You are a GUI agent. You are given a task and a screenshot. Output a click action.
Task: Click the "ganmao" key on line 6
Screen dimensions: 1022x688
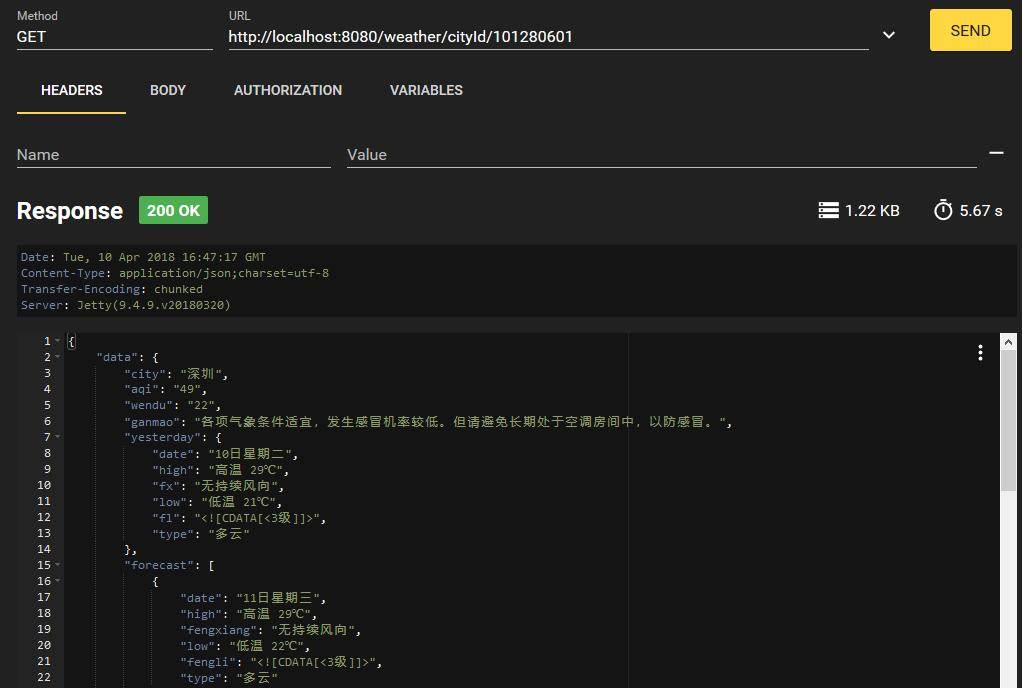[x=152, y=422]
